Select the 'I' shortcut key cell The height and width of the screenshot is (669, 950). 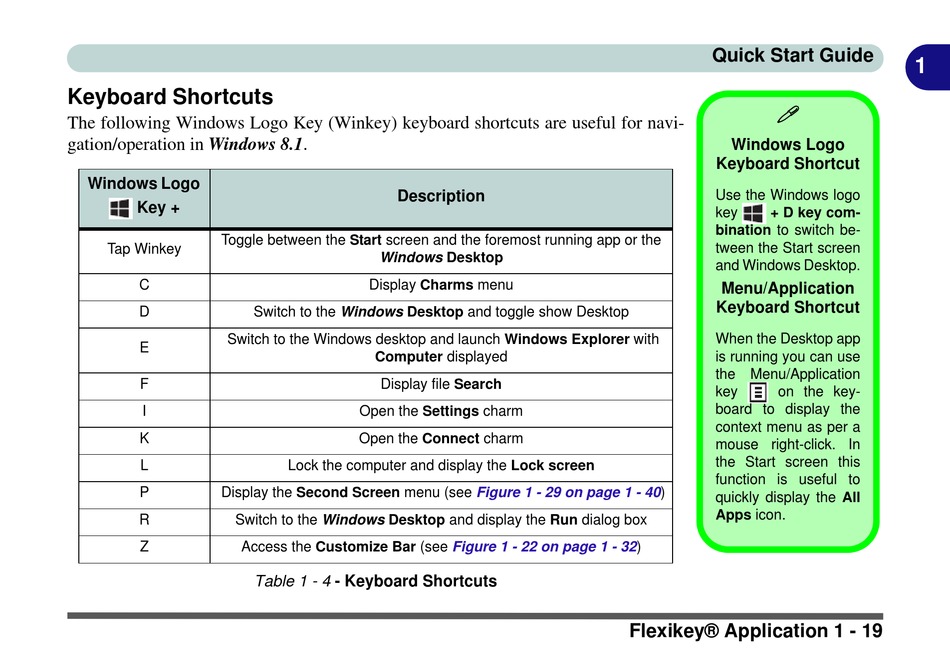pos(144,413)
